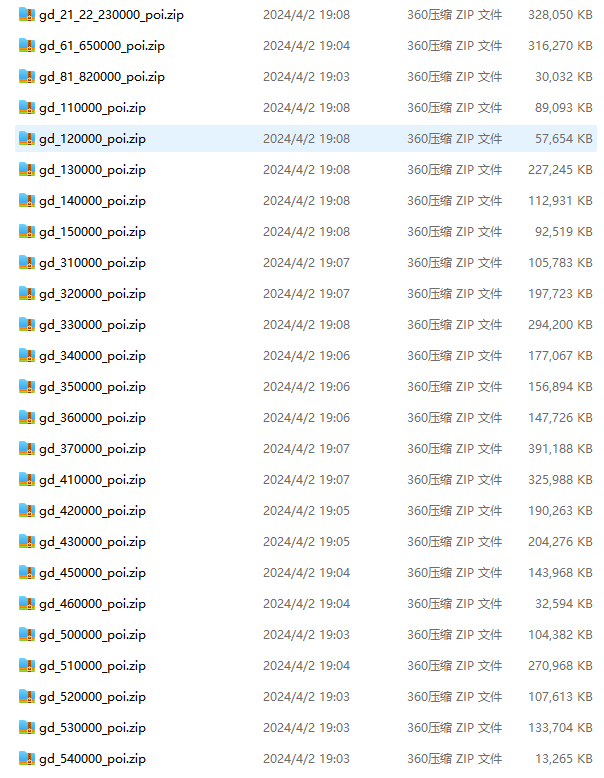Select file name gd_310000_poi.zip
Viewport: 604px width, 778px height.
coord(93,263)
